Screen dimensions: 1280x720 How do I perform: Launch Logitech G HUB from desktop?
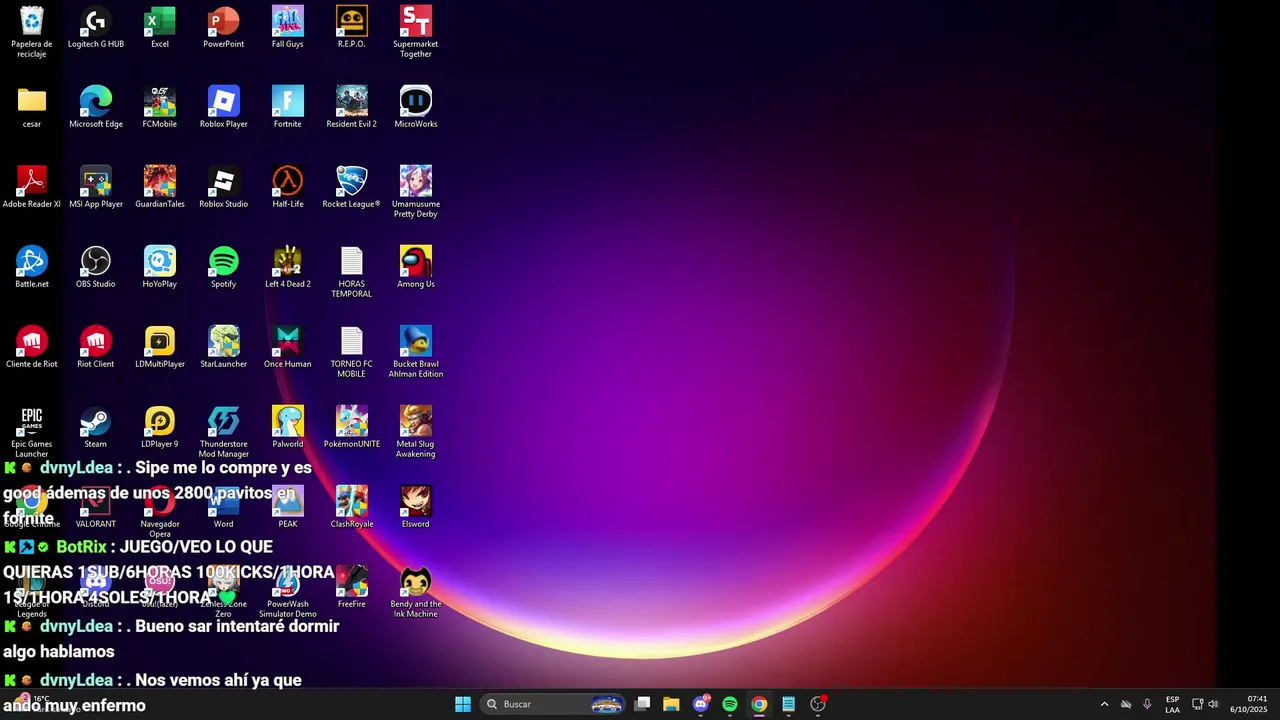96,27
